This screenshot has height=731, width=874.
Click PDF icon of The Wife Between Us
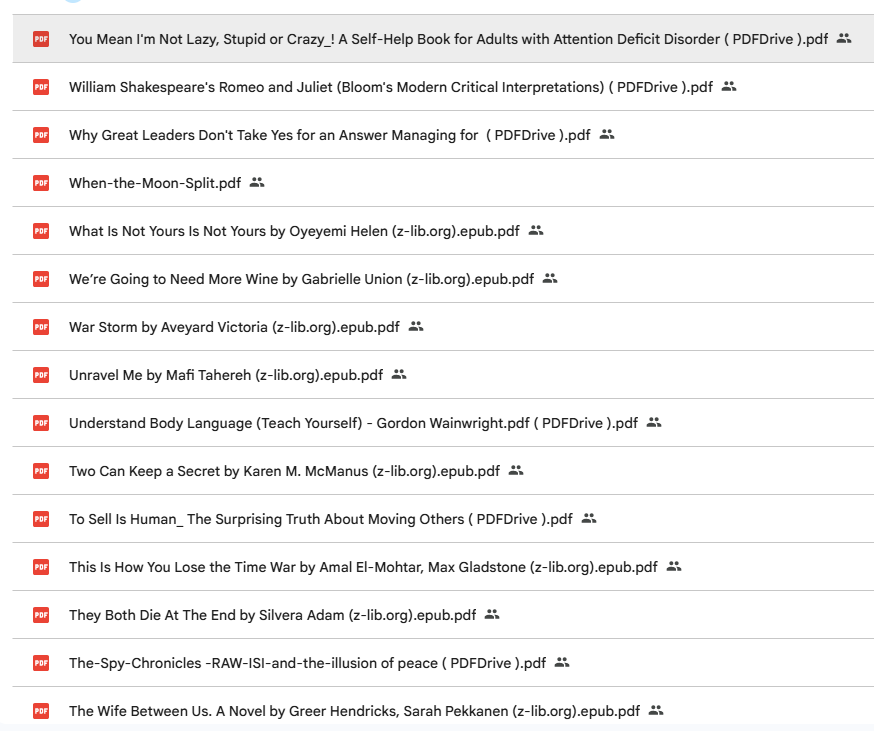(x=41, y=711)
